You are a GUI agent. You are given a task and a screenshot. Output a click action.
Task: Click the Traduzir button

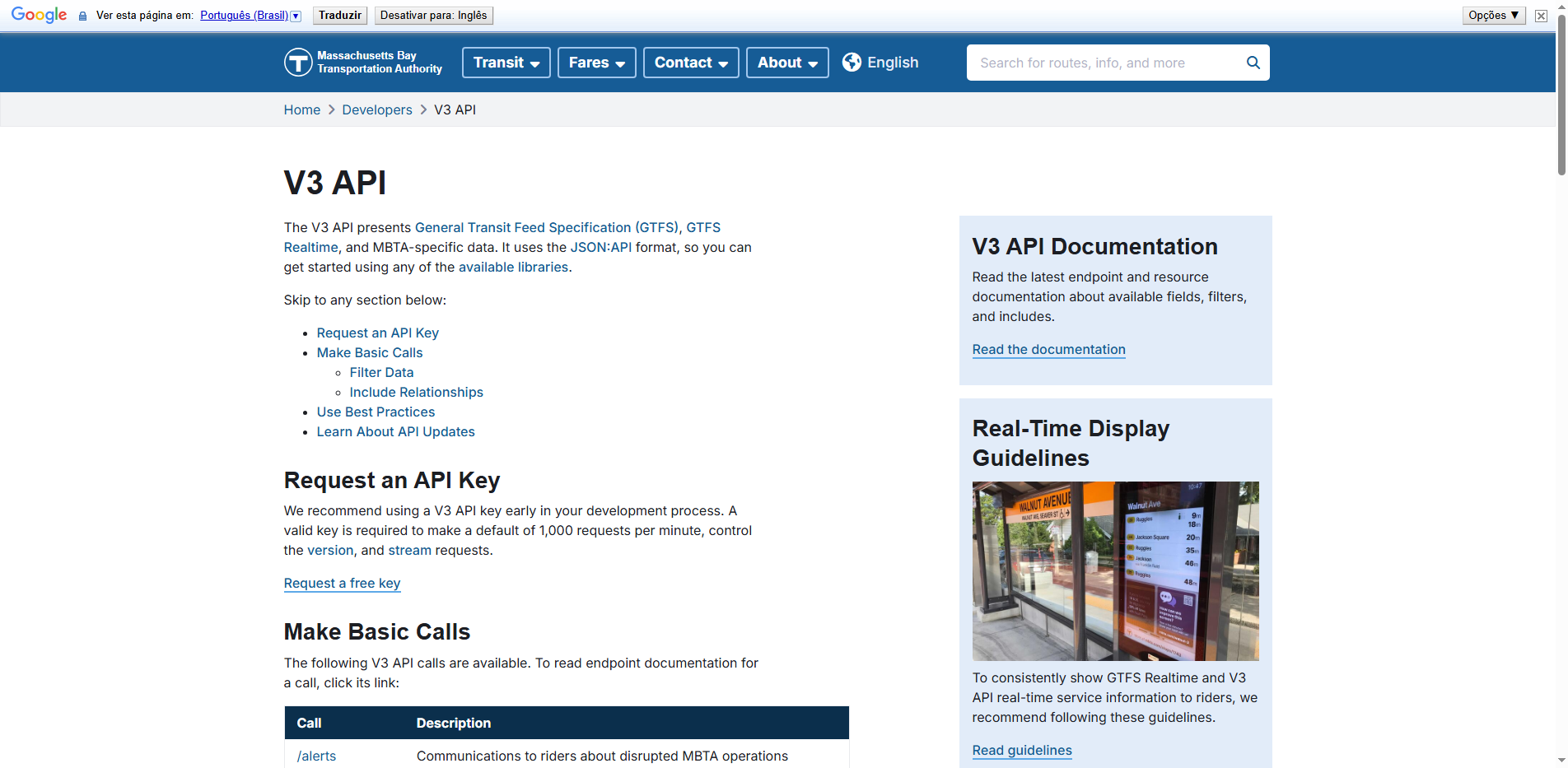point(339,16)
